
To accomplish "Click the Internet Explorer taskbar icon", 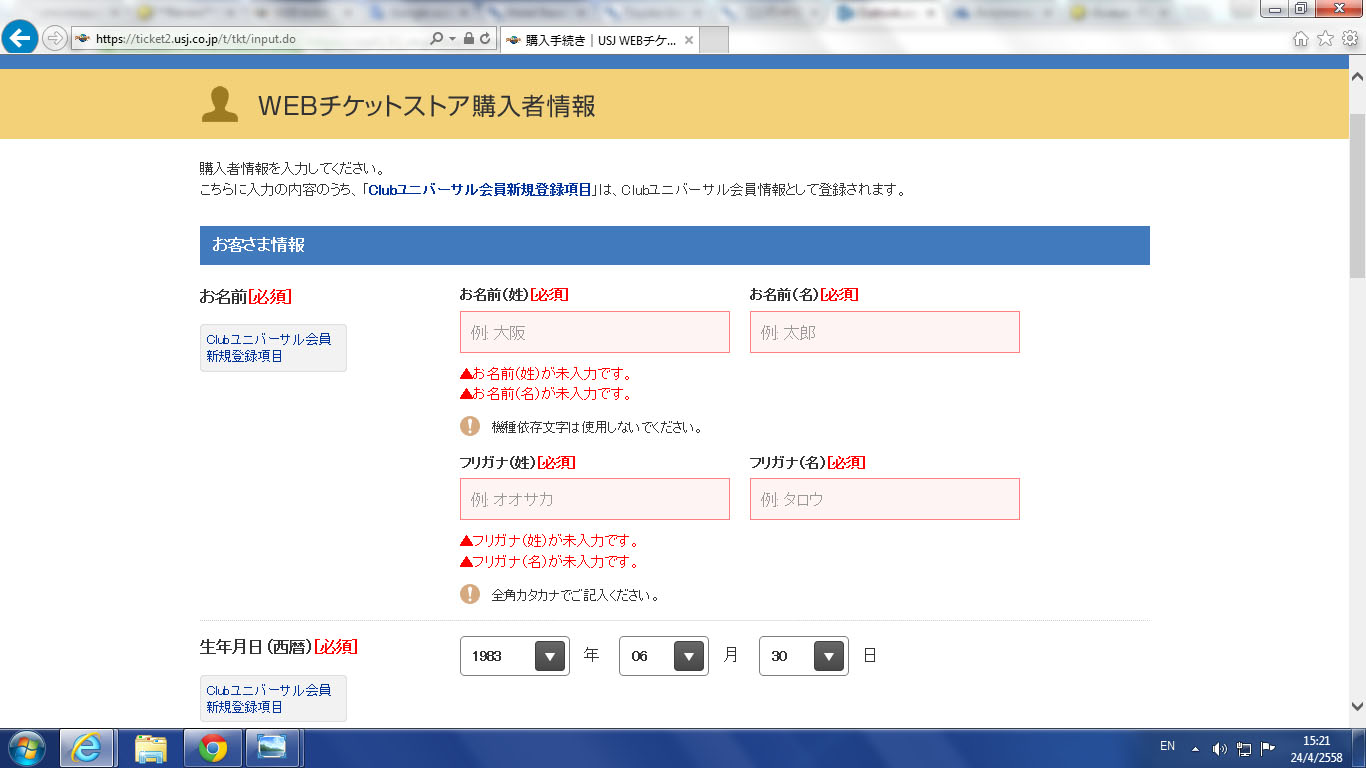I will 86,748.
